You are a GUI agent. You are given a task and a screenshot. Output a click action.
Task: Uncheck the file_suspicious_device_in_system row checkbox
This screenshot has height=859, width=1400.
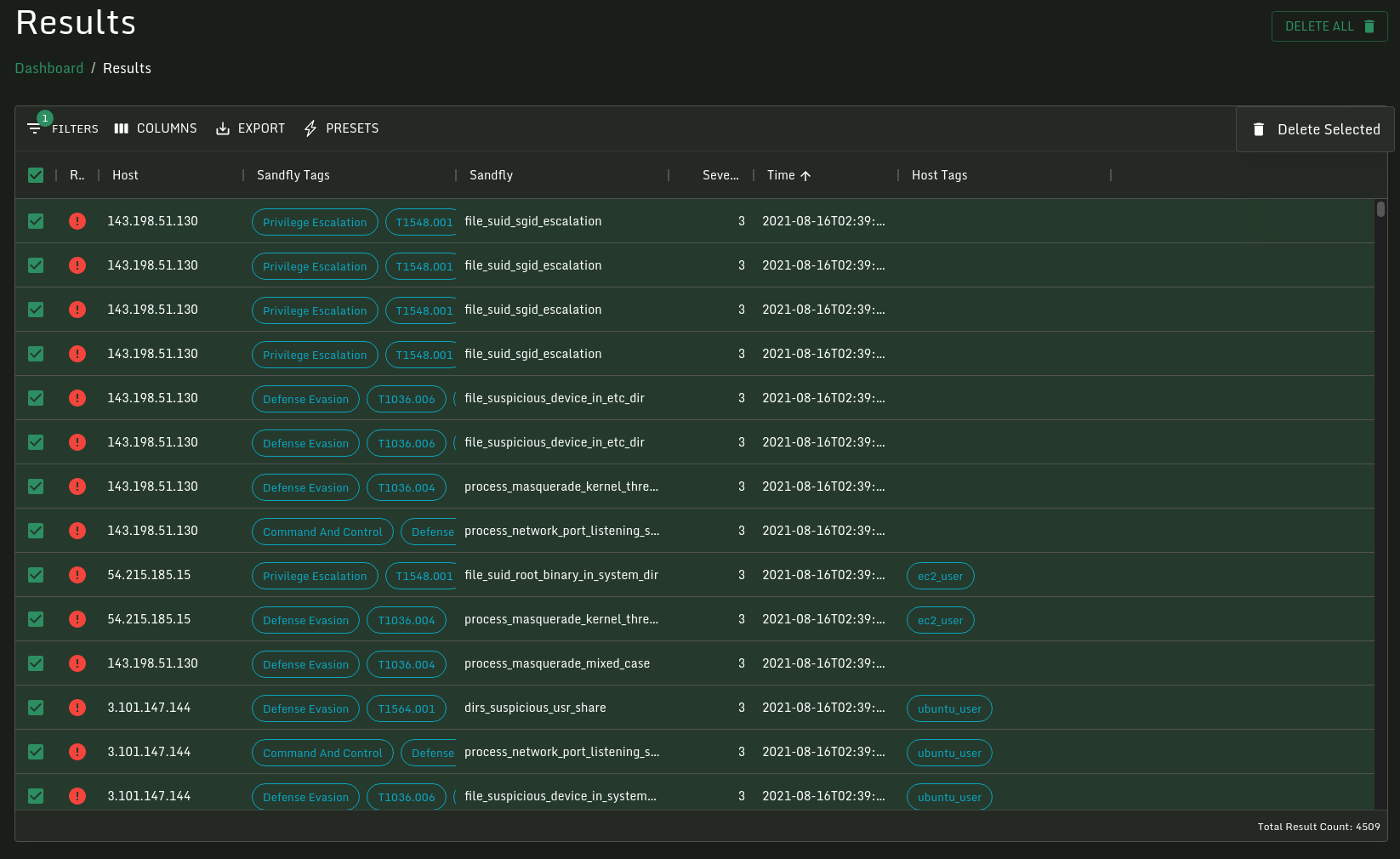point(36,796)
